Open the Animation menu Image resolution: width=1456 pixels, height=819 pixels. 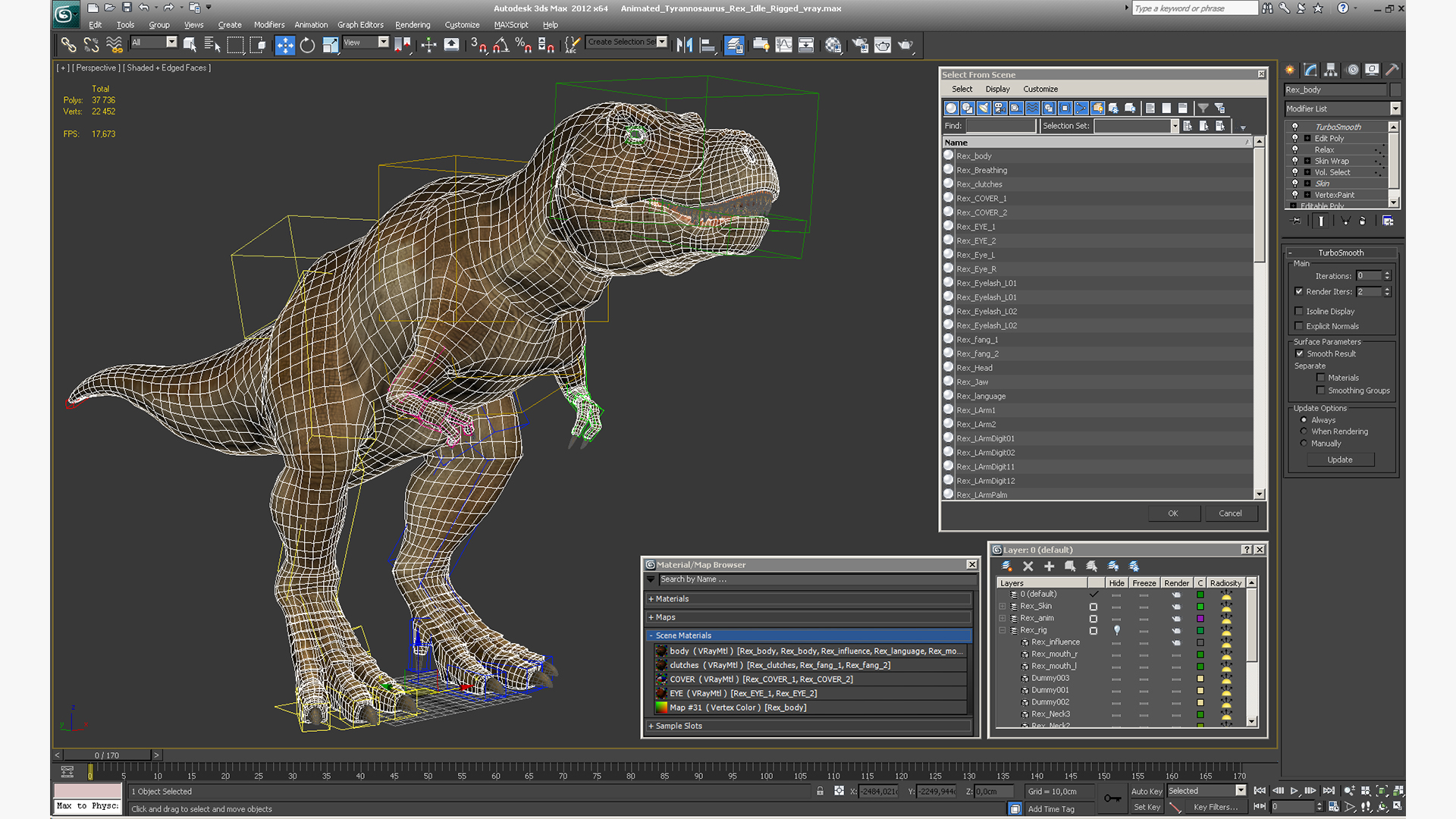click(x=311, y=25)
